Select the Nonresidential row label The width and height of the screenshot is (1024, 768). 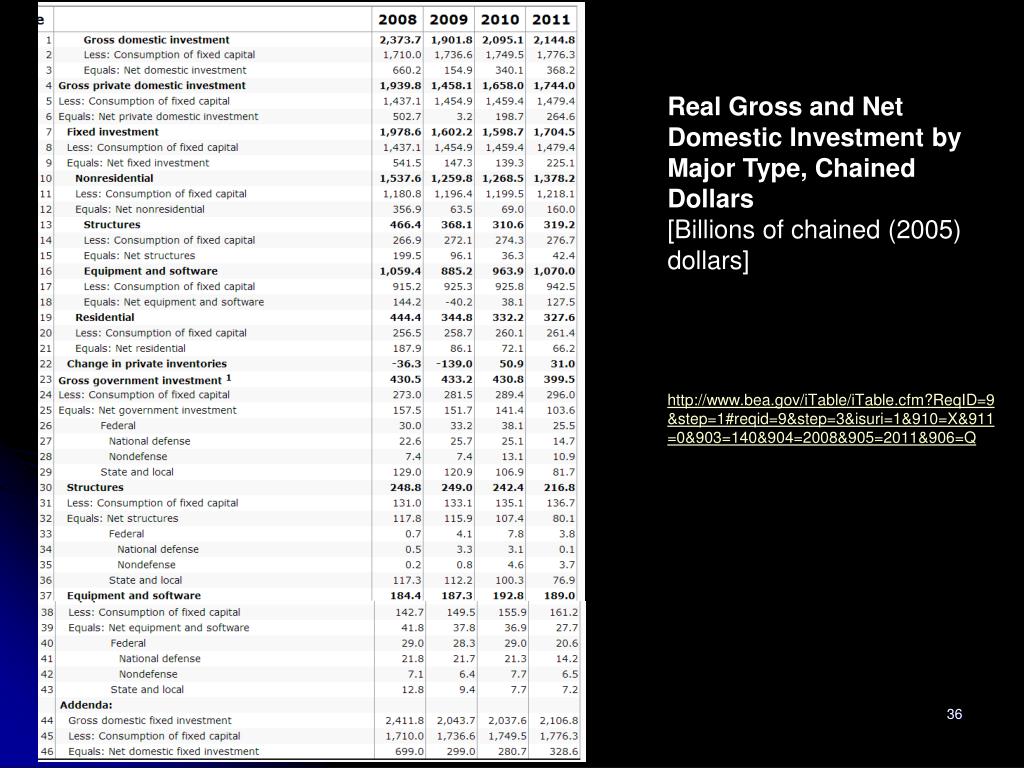tap(114, 178)
